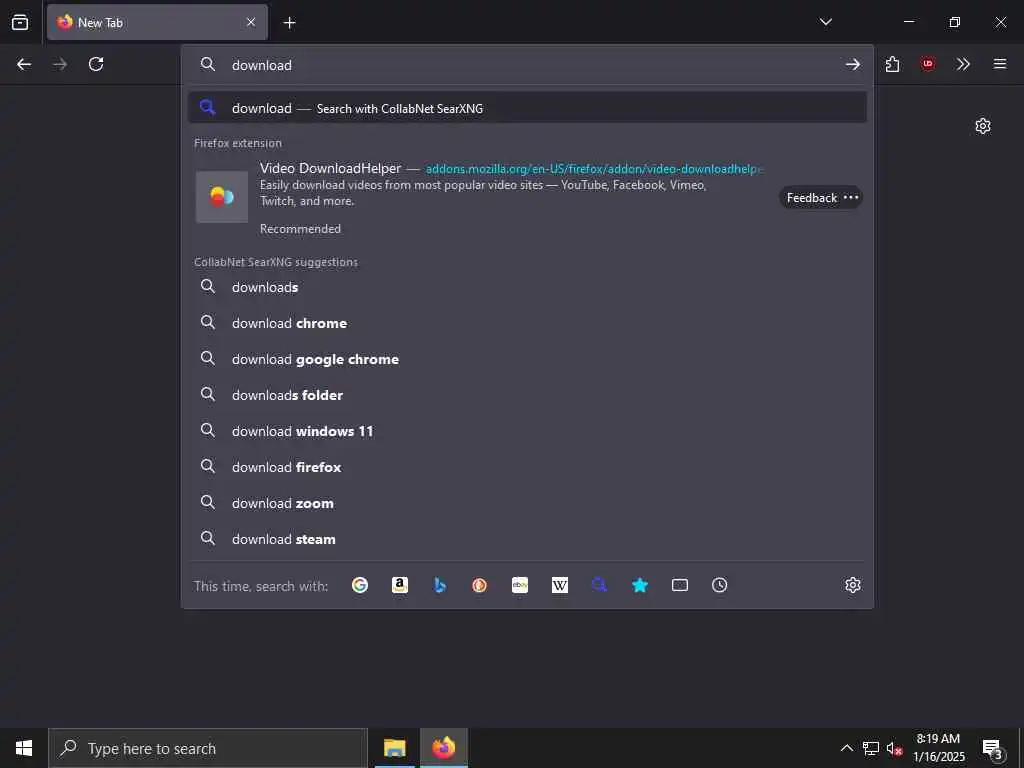1024x768 pixels.
Task: Open Firefox View from the tab strip
Action: [x=20, y=22]
